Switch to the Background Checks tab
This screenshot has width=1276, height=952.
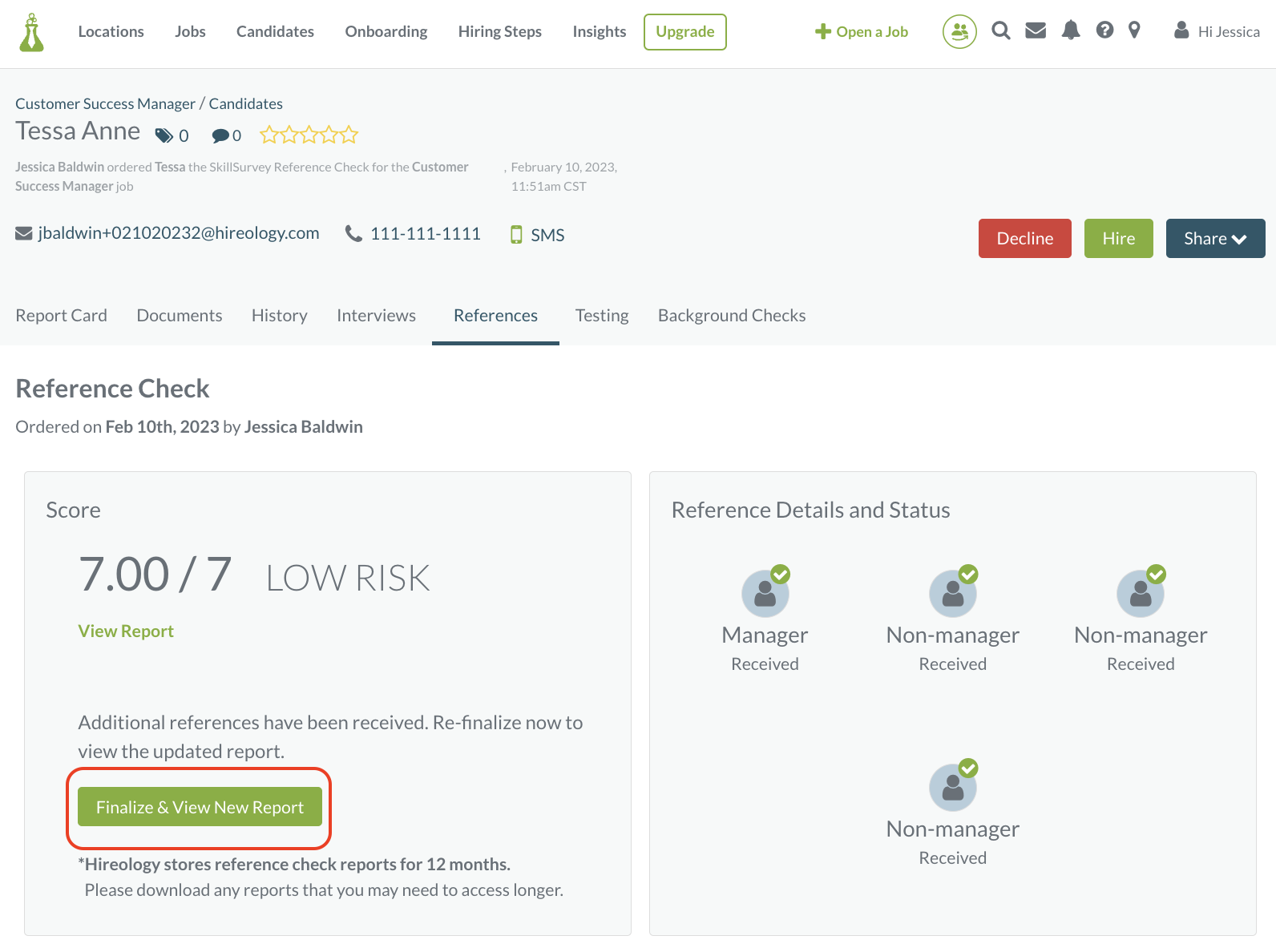pos(731,316)
